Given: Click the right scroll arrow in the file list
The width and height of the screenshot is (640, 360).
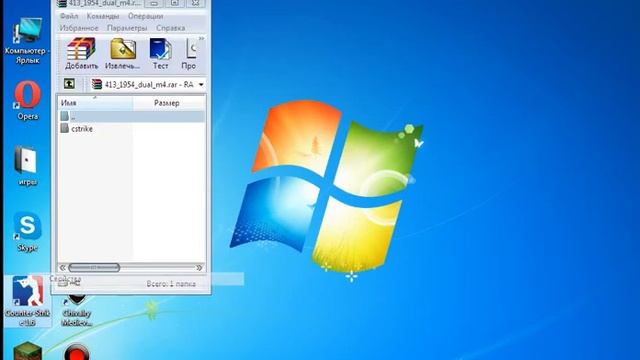Looking at the screenshot, I should pos(199,268).
